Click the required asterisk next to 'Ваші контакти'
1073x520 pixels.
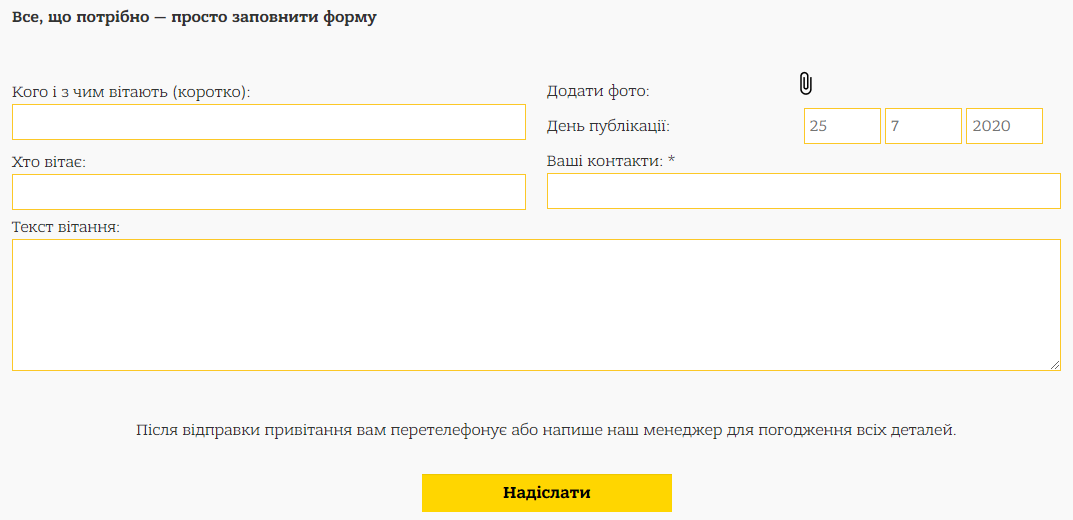[671, 159]
